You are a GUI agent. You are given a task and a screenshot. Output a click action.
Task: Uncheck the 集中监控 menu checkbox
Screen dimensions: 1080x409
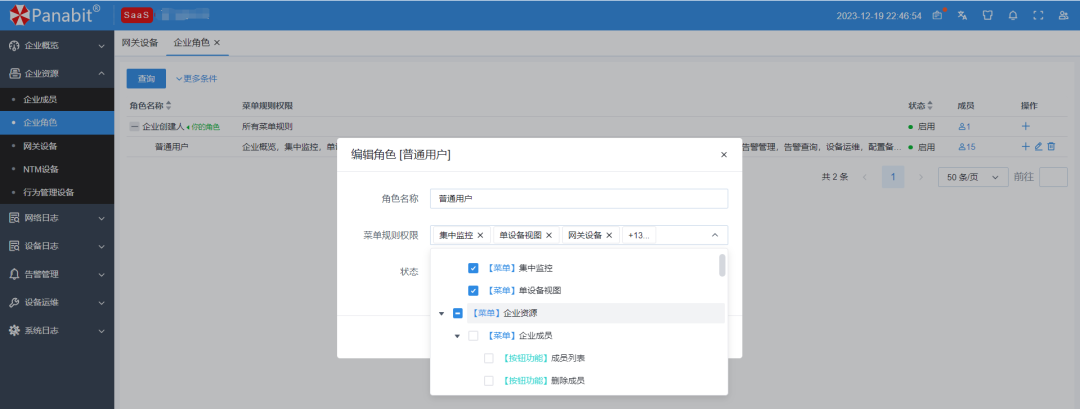(x=473, y=268)
